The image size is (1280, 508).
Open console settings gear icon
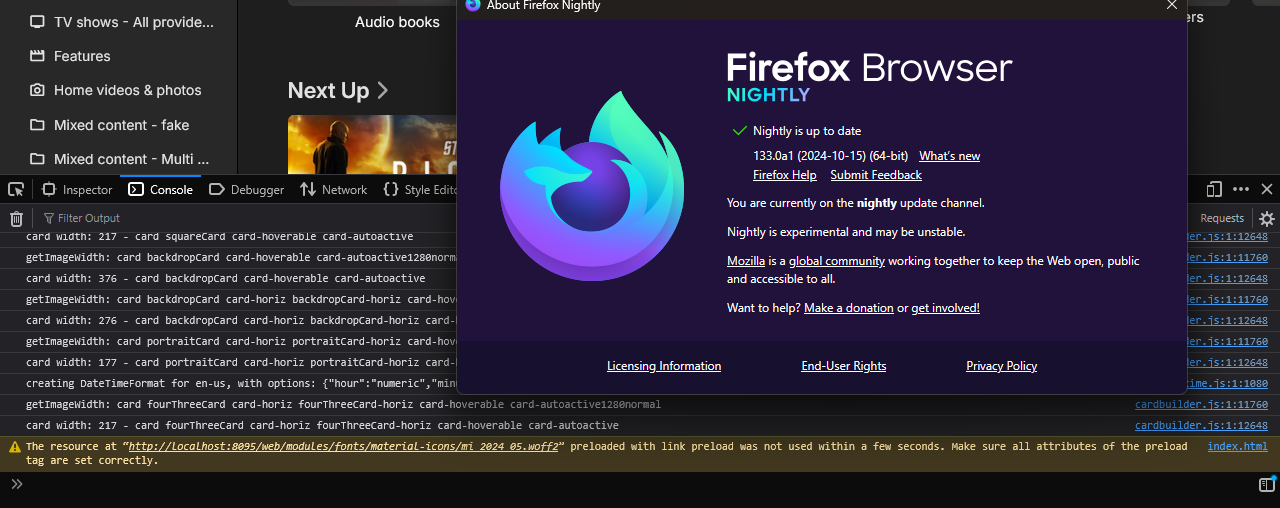(x=1267, y=218)
